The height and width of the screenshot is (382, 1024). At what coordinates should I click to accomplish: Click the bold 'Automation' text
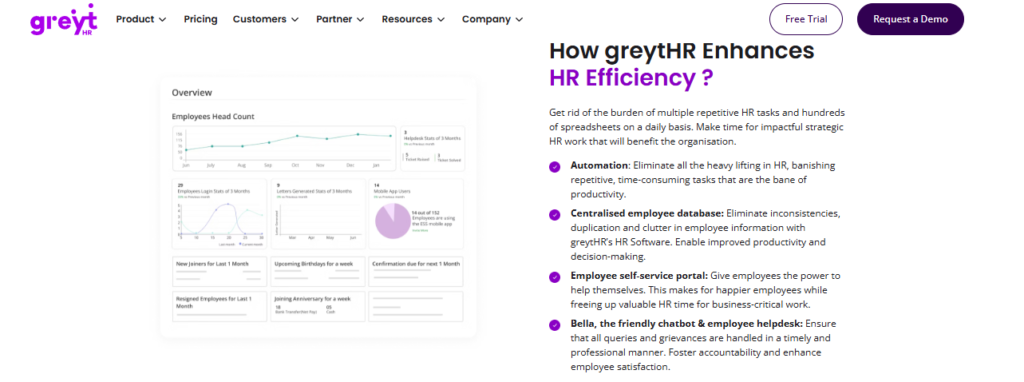point(599,166)
